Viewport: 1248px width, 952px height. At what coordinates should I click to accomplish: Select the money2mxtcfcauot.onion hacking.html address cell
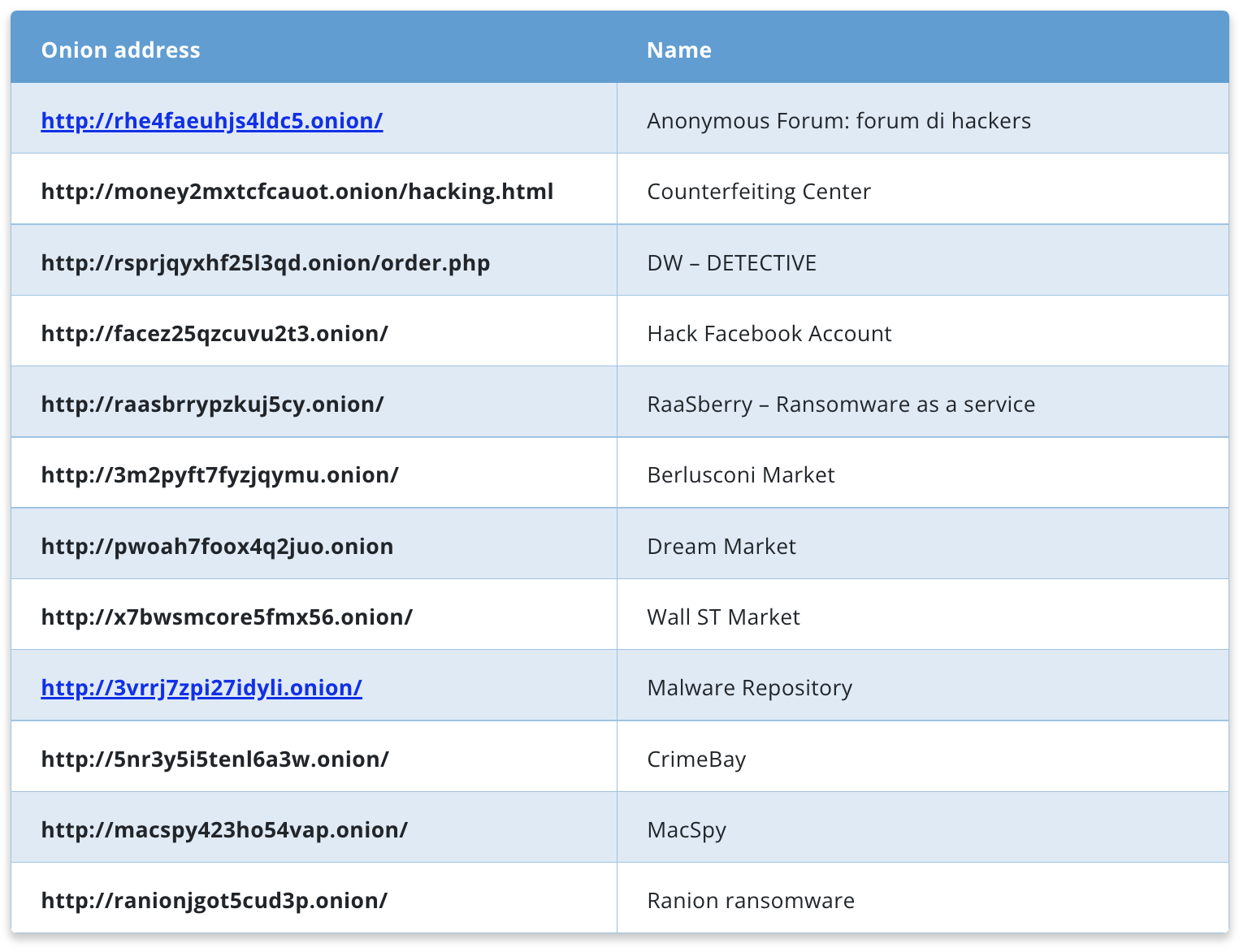point(297,191)
